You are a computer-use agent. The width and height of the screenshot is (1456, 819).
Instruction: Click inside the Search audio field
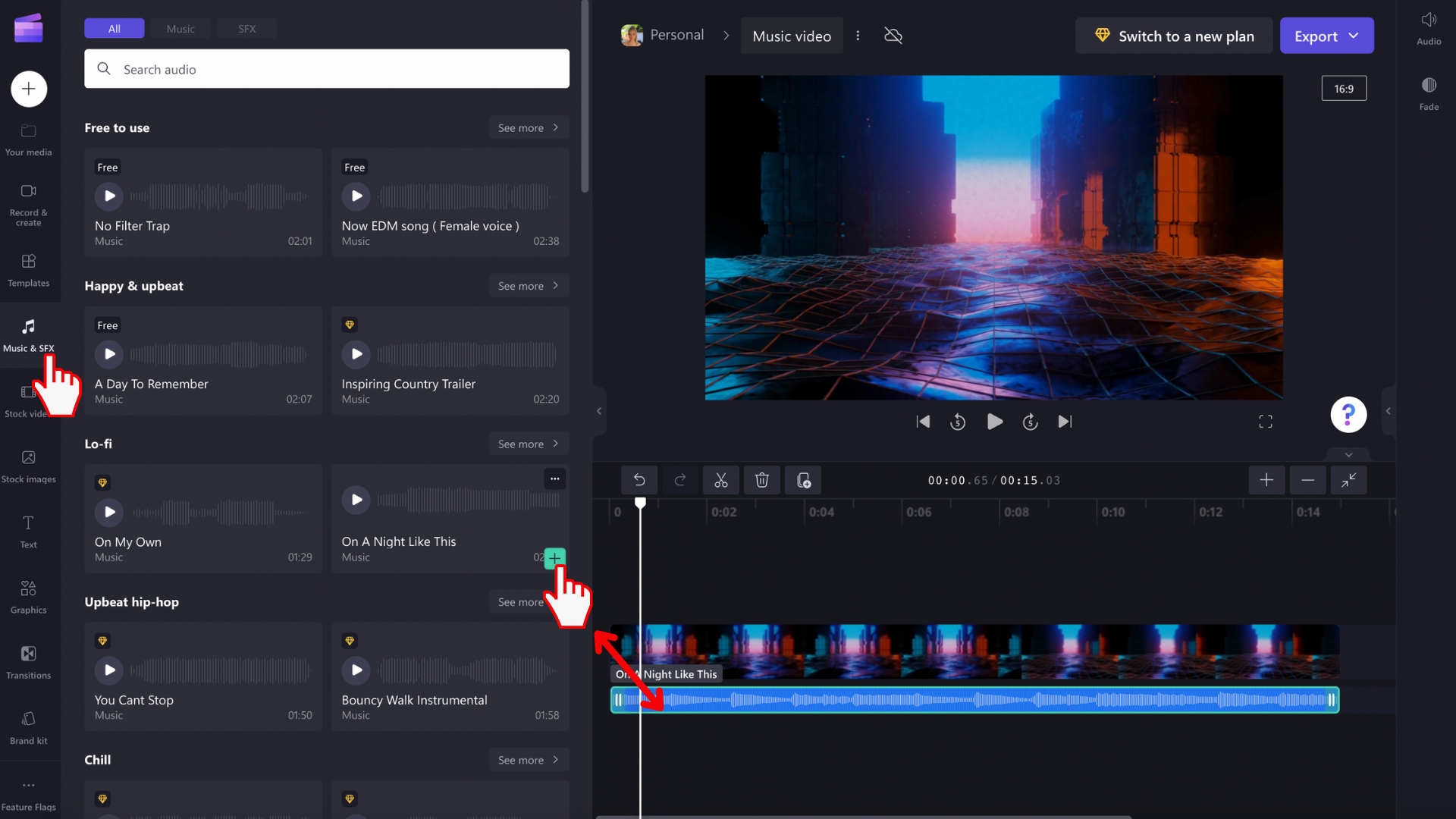pyautogui.click(x=326, y=68)
